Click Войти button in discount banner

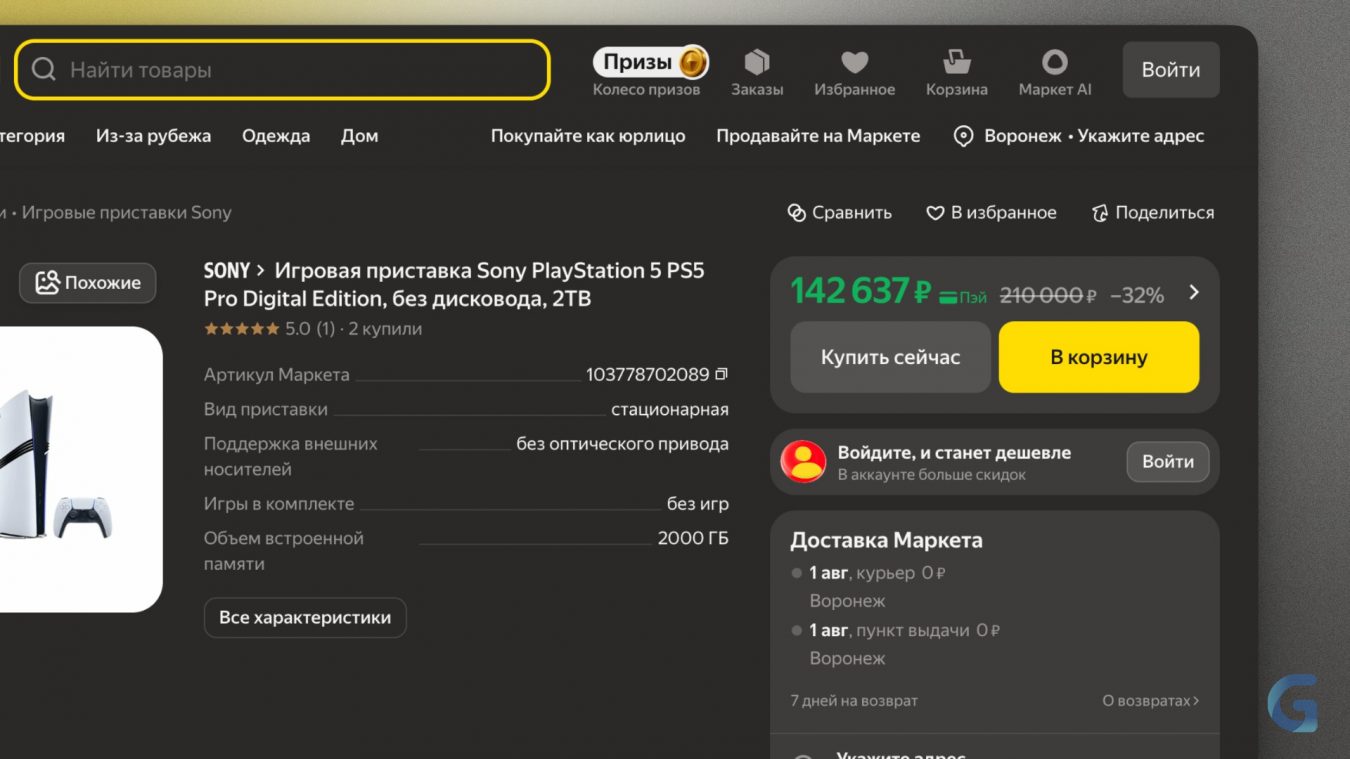coord(1168,462)
